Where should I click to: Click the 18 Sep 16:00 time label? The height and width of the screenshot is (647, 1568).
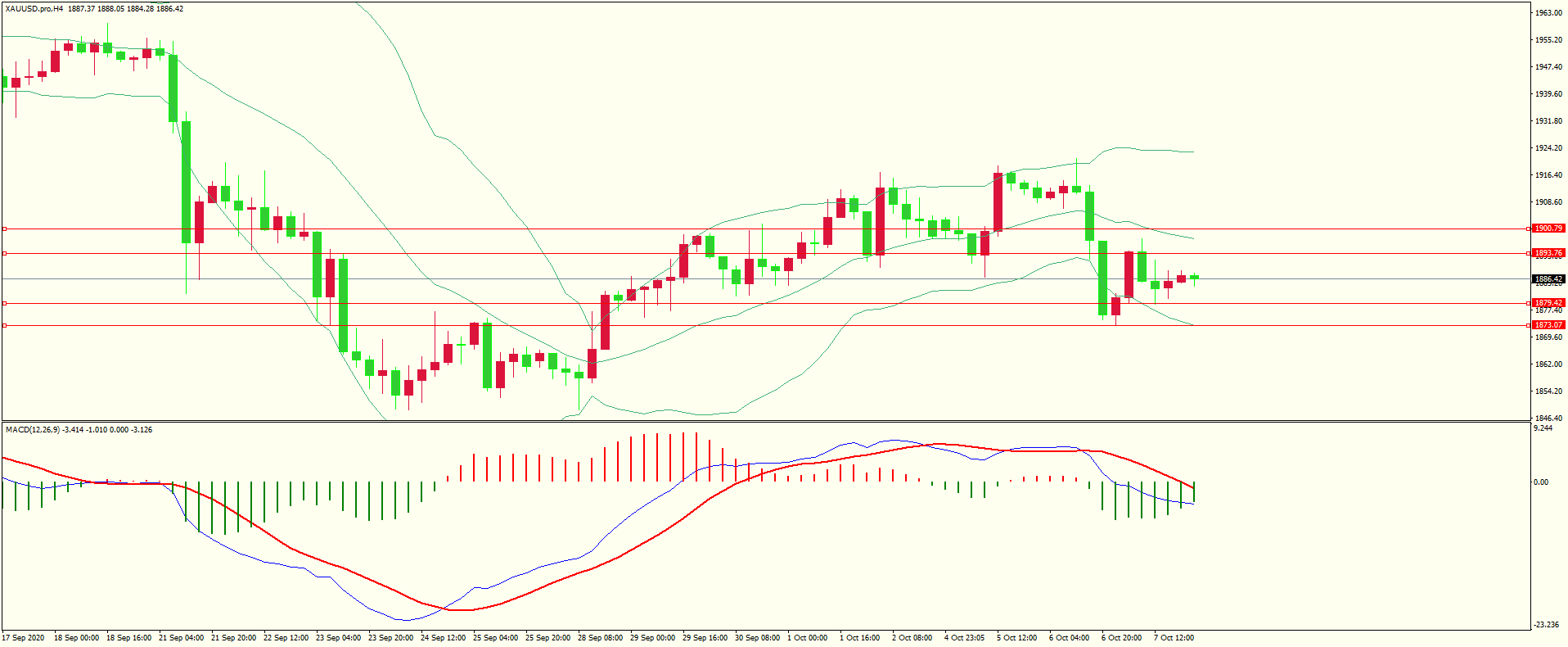point(128,638)
